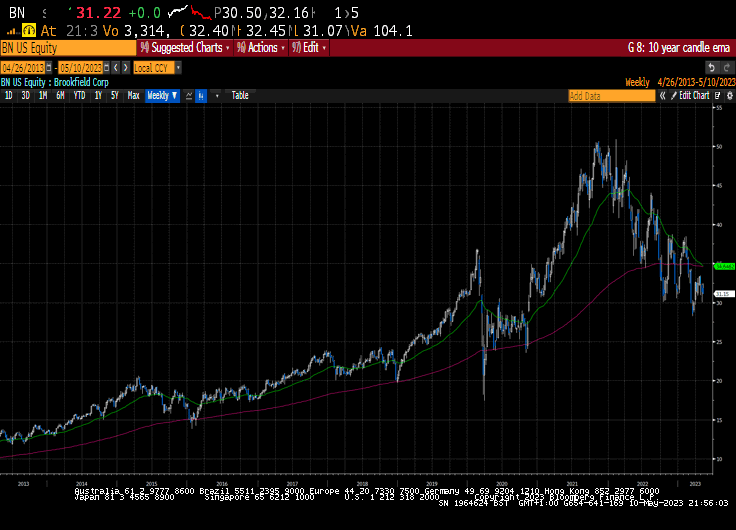Click the BN US Equity security field
This screenshot has height=530, width=736.
point(68,48)
